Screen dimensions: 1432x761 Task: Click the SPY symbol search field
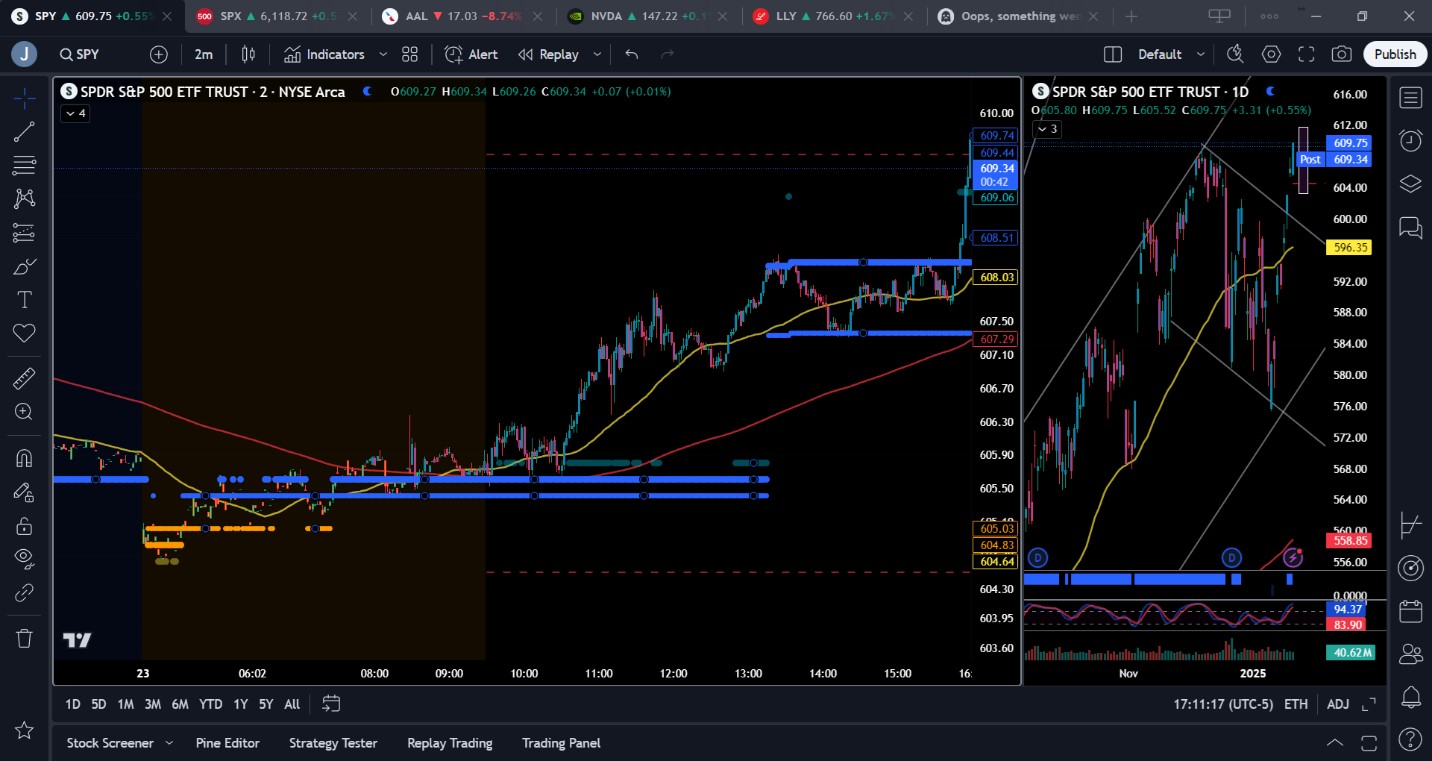pyautogui.click(x=98, y=54)
